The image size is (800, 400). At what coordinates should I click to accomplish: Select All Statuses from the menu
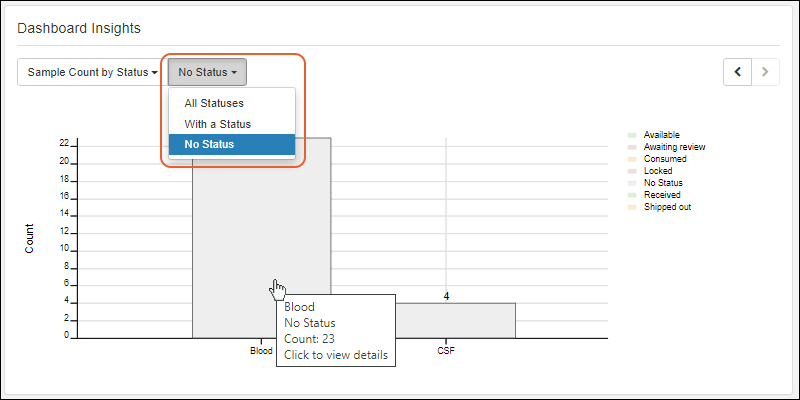click(214, 103)
